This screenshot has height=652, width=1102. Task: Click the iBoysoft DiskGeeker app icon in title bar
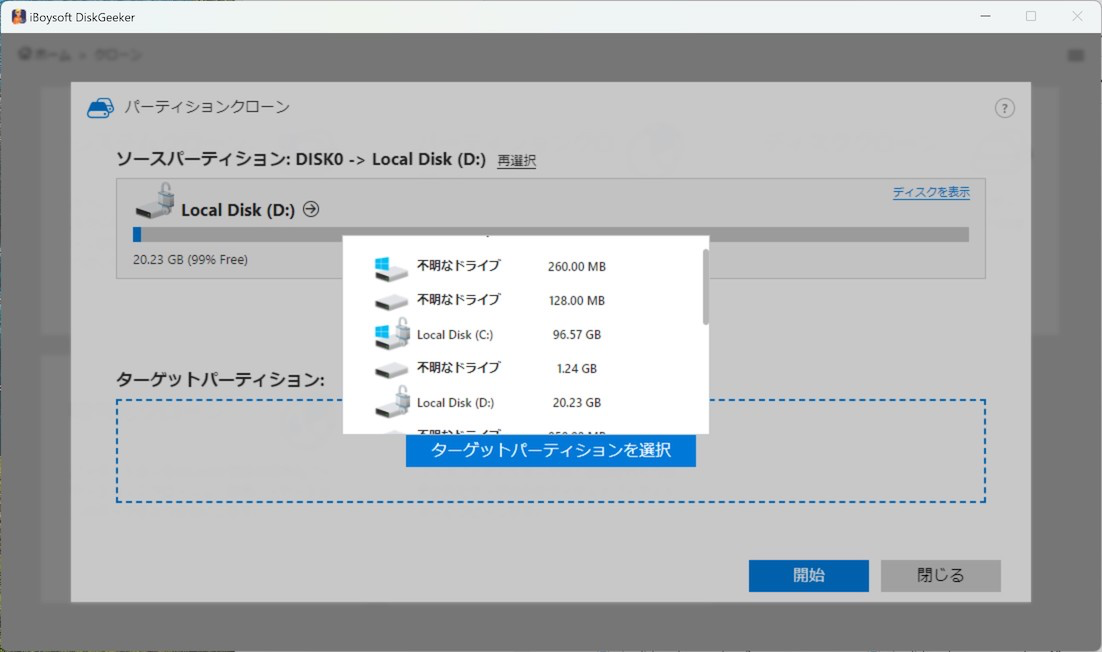(18, 16)
